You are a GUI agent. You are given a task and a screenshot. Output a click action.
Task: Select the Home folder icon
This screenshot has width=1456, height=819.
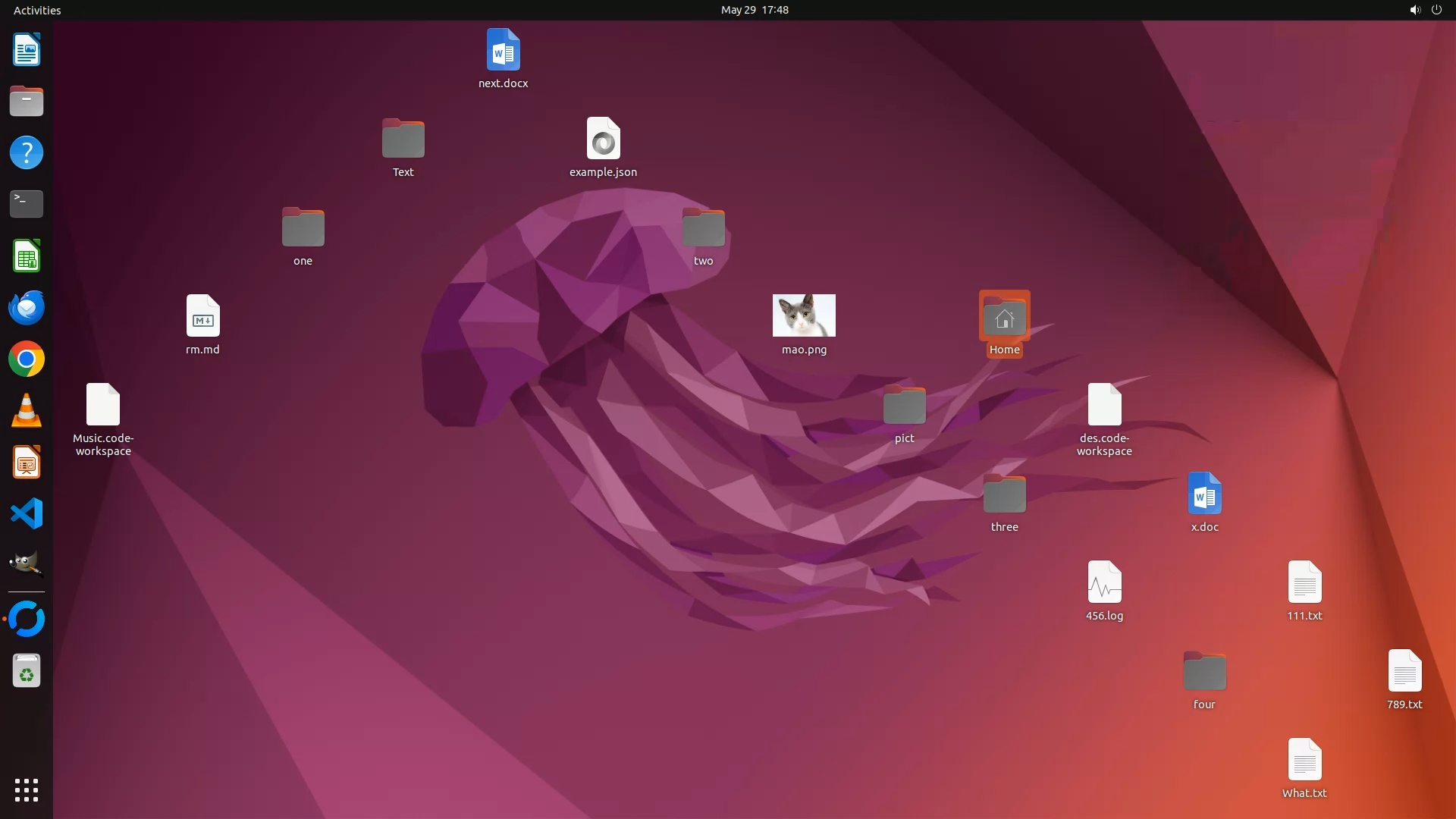pyautogui.click(x=1004, y=316)
